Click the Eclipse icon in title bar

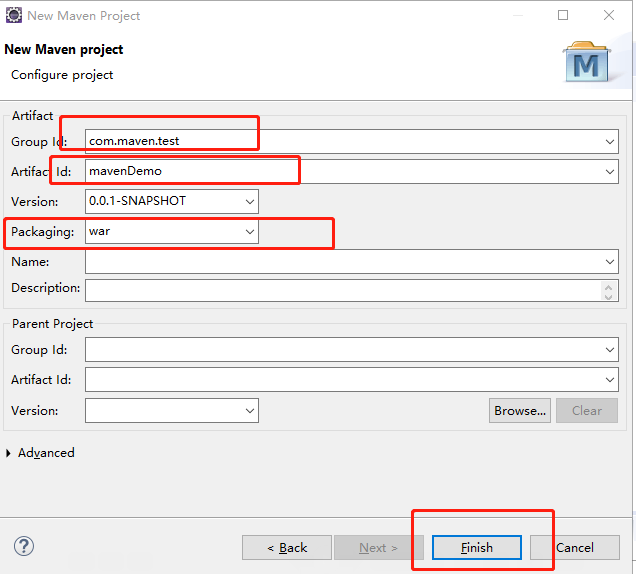point(14,15)
